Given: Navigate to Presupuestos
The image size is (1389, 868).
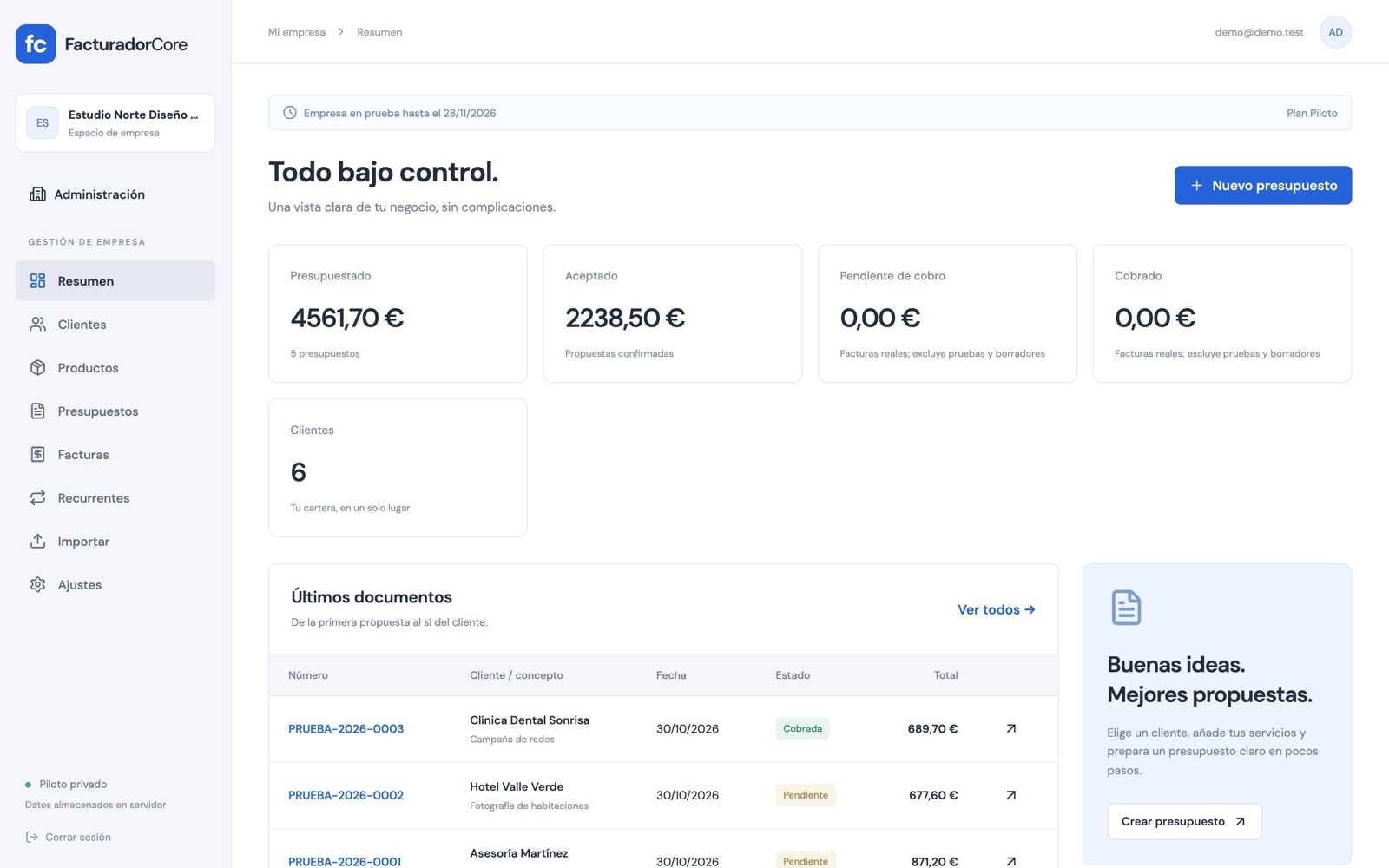Looking at the screenshot, I should (115, 411).
